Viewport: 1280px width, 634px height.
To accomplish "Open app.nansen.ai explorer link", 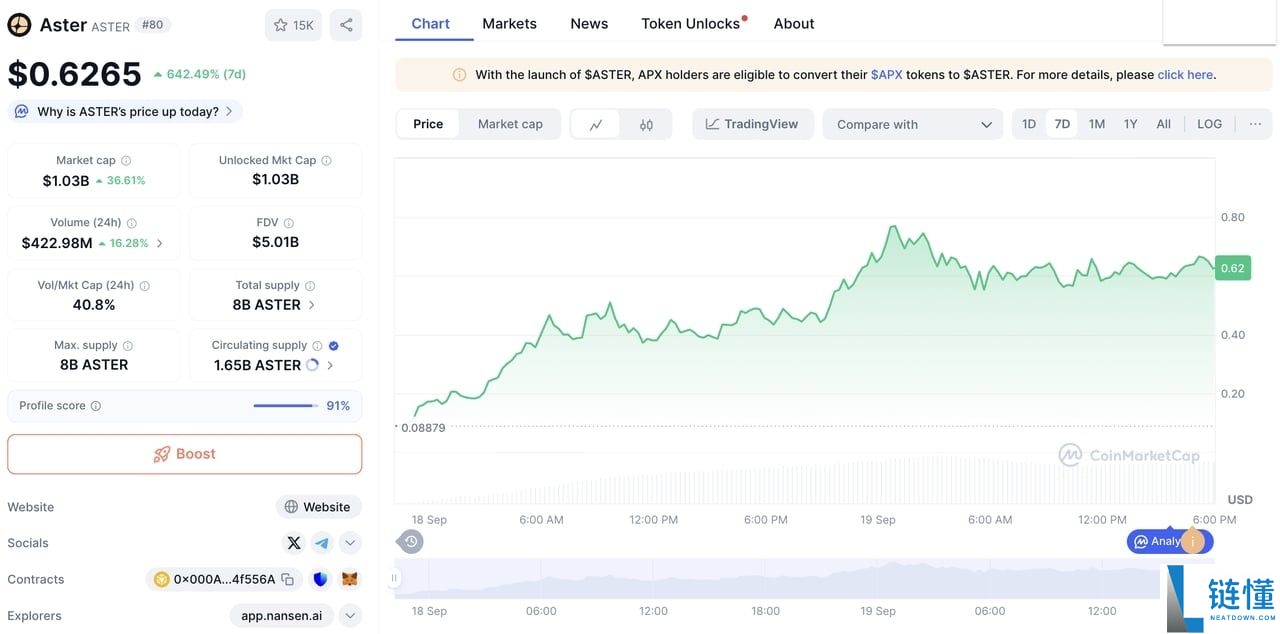I will tap(282, 616).
